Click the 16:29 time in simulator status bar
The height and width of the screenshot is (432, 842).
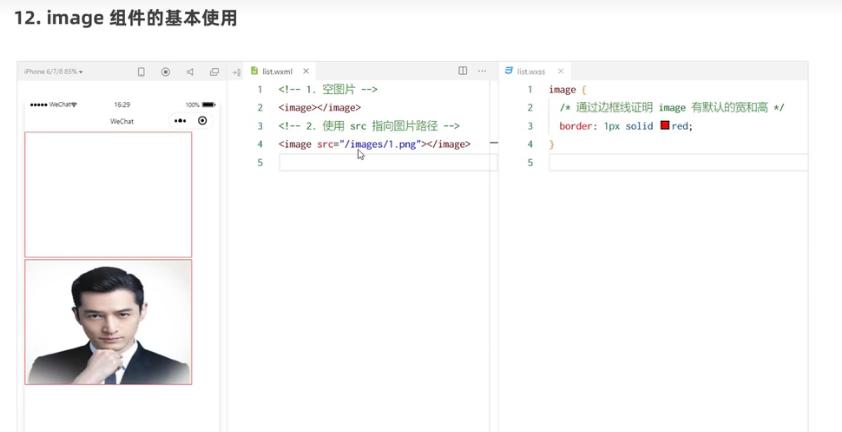(122, 105)
